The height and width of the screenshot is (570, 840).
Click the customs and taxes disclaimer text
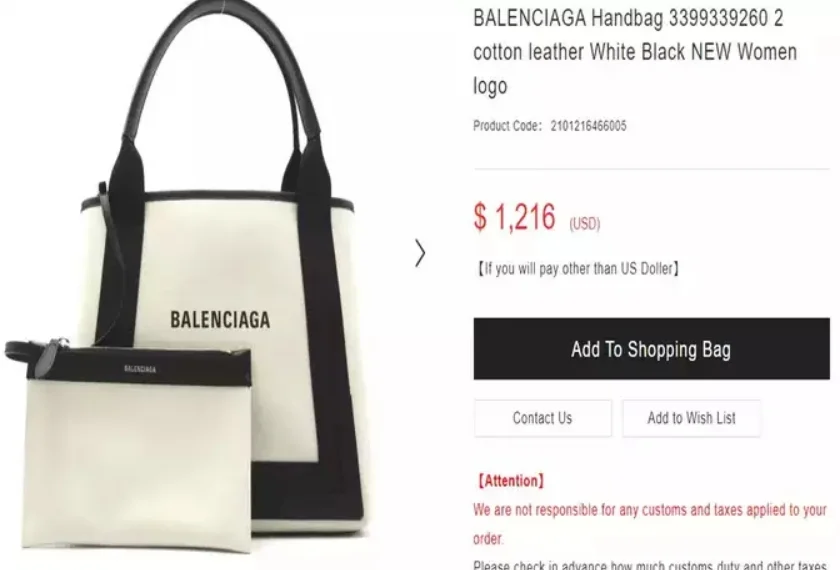point(650,523)
